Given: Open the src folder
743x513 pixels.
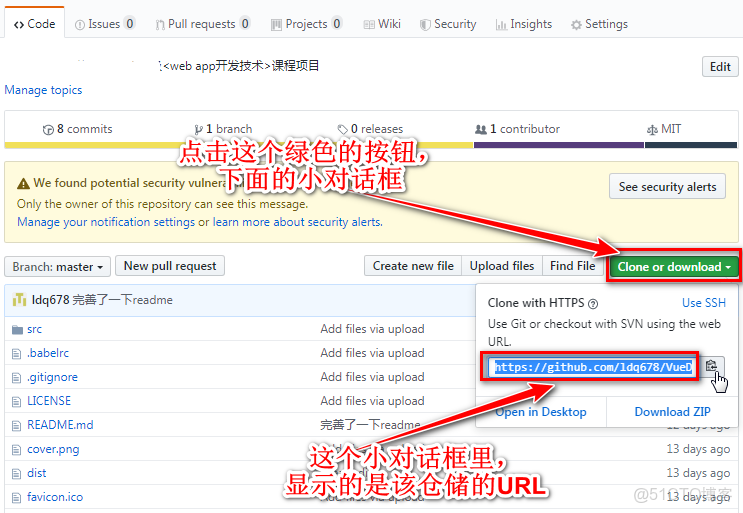Looking at the screenshot, I should point(34,329).
